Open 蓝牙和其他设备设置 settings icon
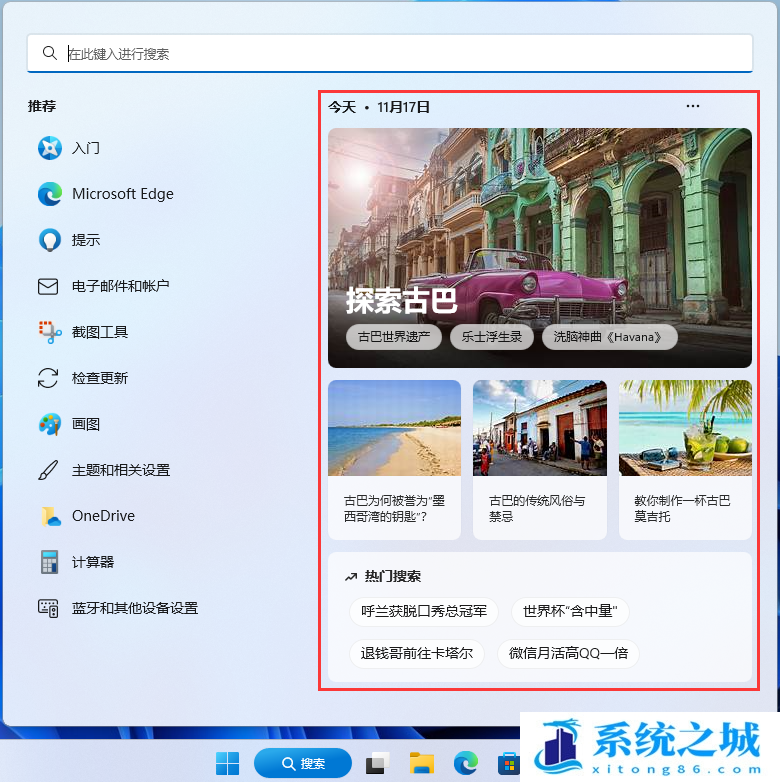Screen dimensions: 780x782 coord(48,608)
